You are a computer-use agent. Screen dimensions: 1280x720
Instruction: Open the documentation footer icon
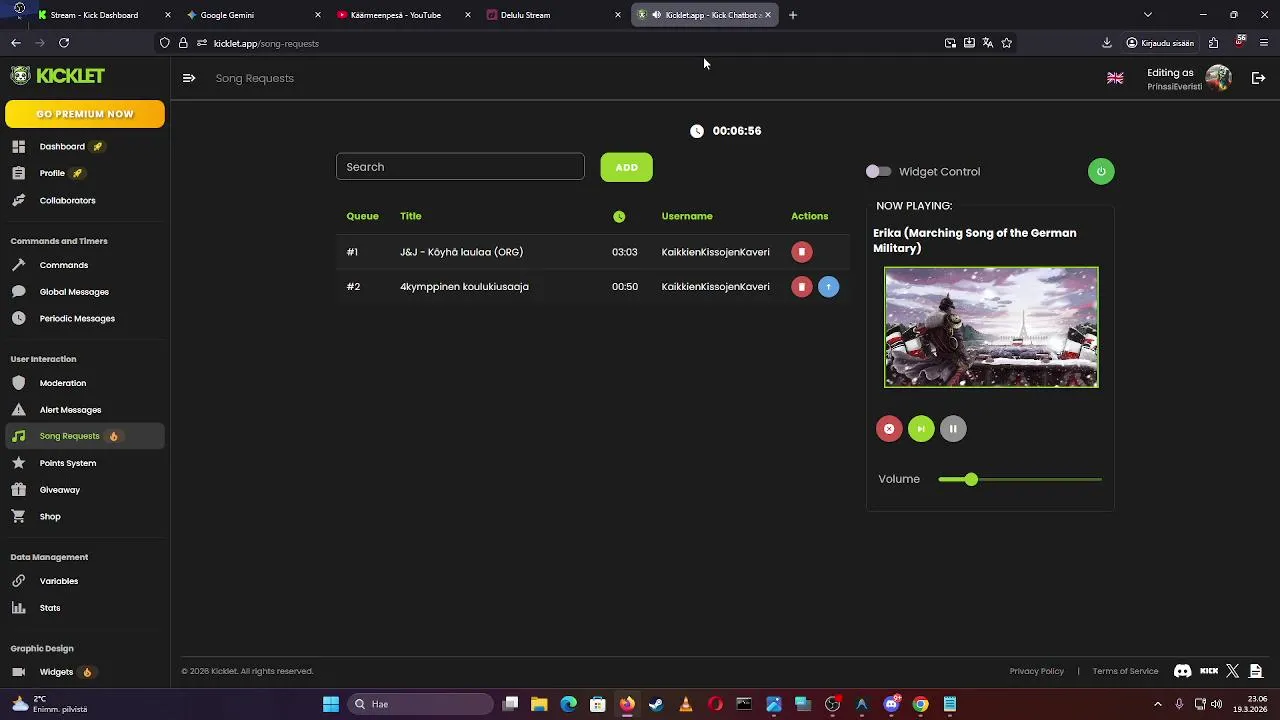1256,671
